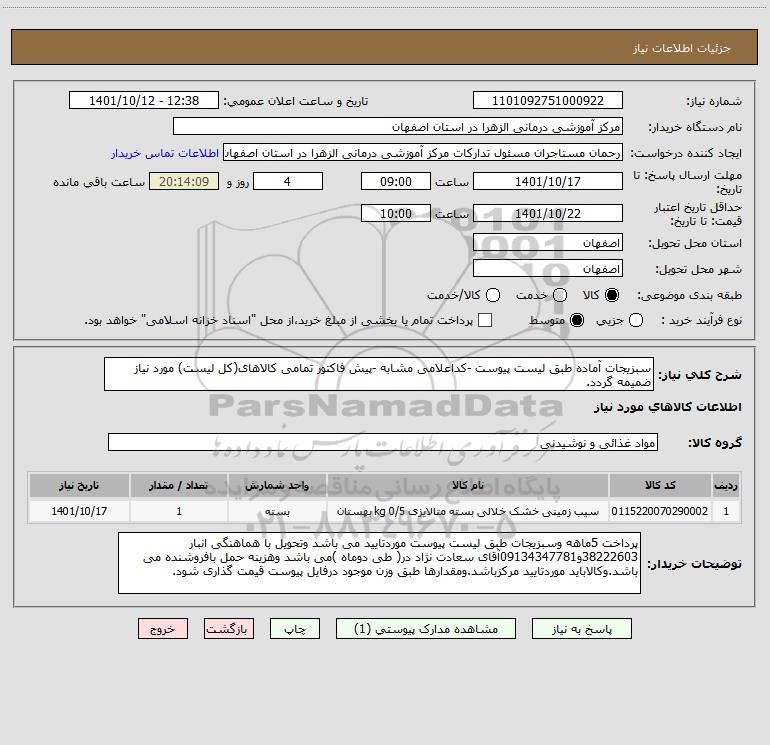Click the خروج exit button
The height and width of the screenshot is (745, 770).
[163, 629]
